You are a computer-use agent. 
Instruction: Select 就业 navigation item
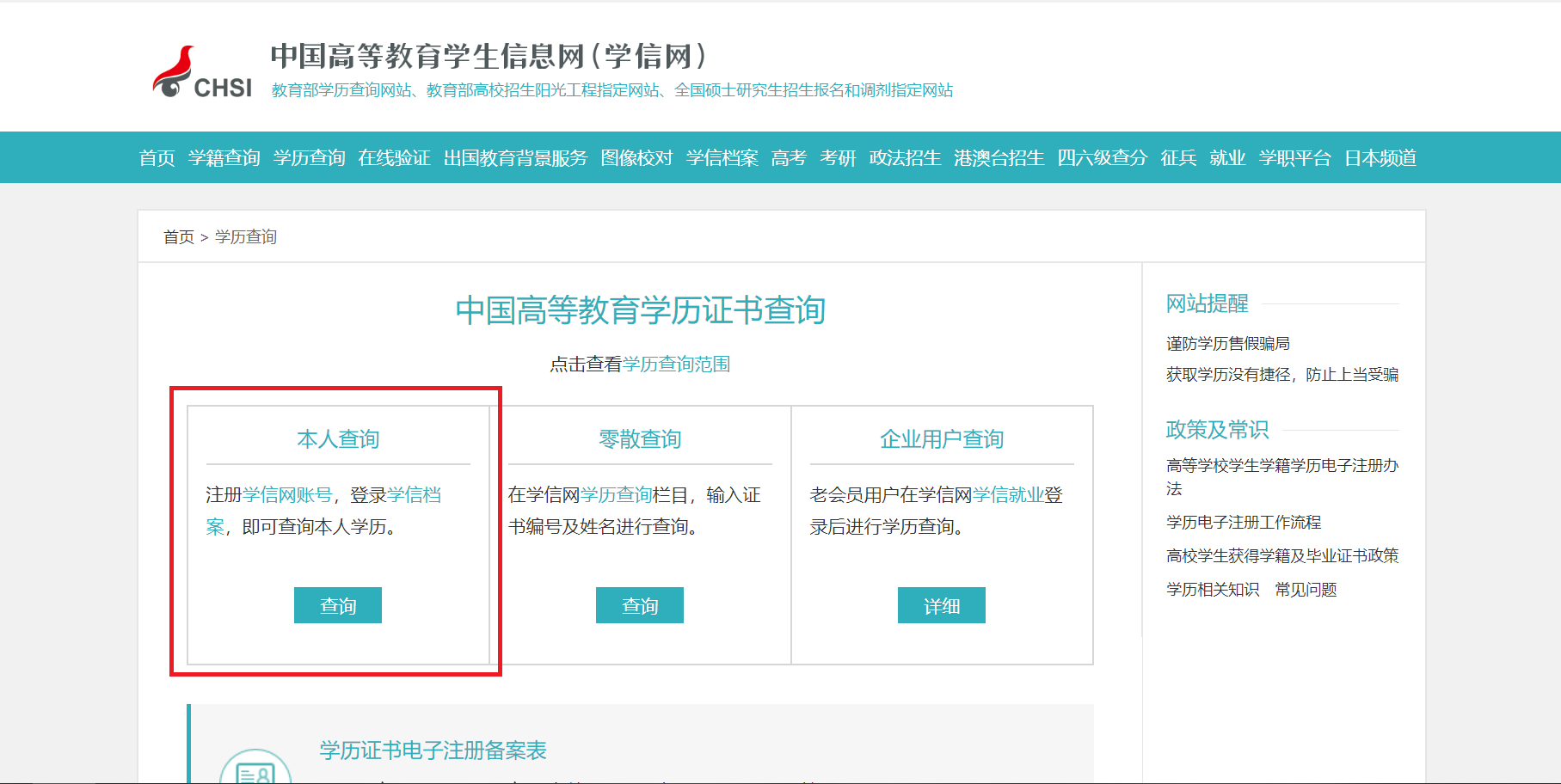coord(1227,158)
